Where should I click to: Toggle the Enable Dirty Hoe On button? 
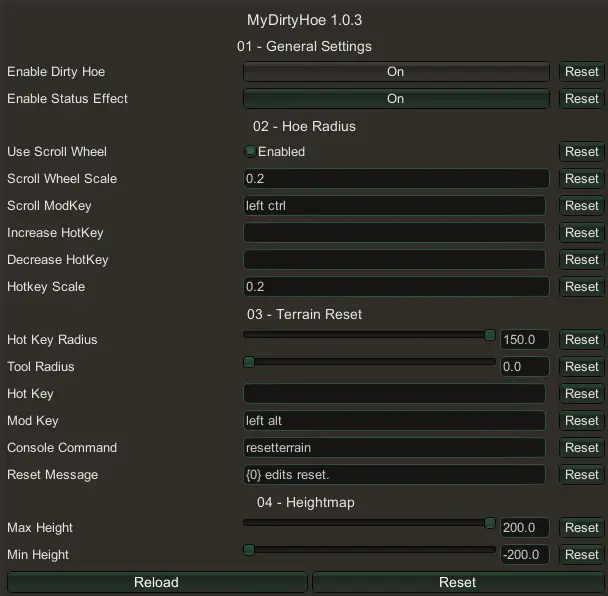coord(396,72)
